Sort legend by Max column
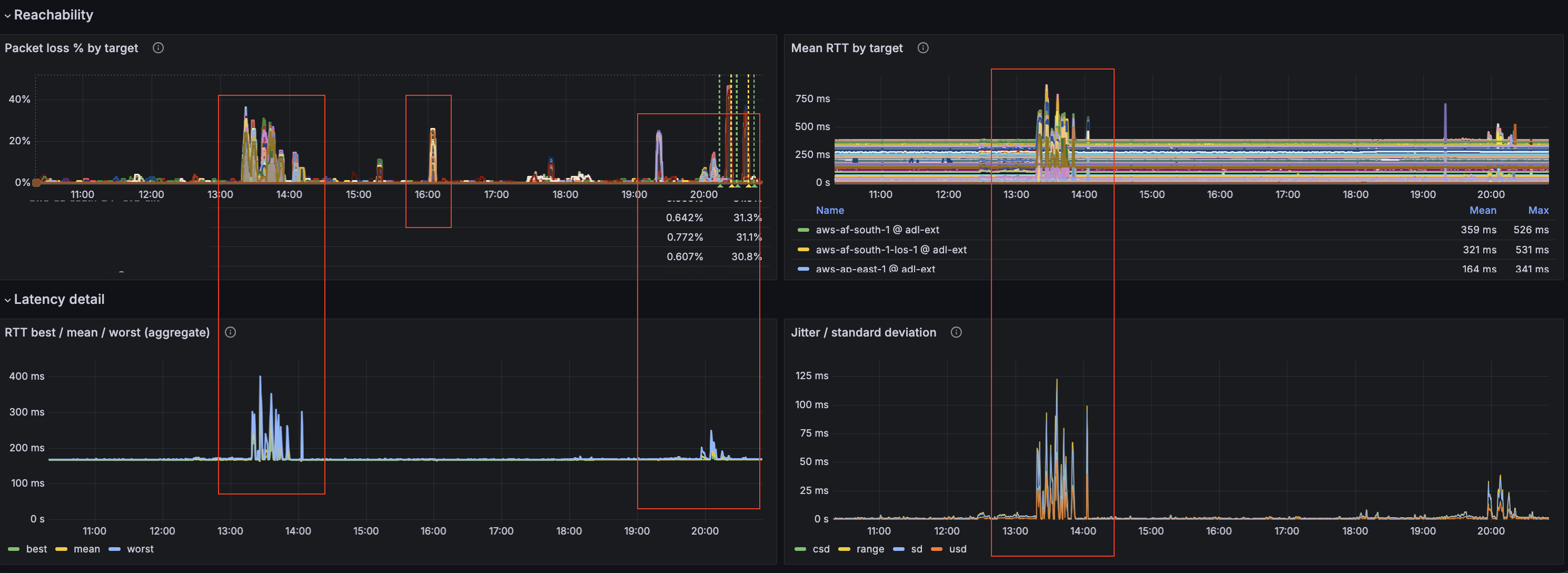The image size is (1568, 573). click(x=1538, y=210)
